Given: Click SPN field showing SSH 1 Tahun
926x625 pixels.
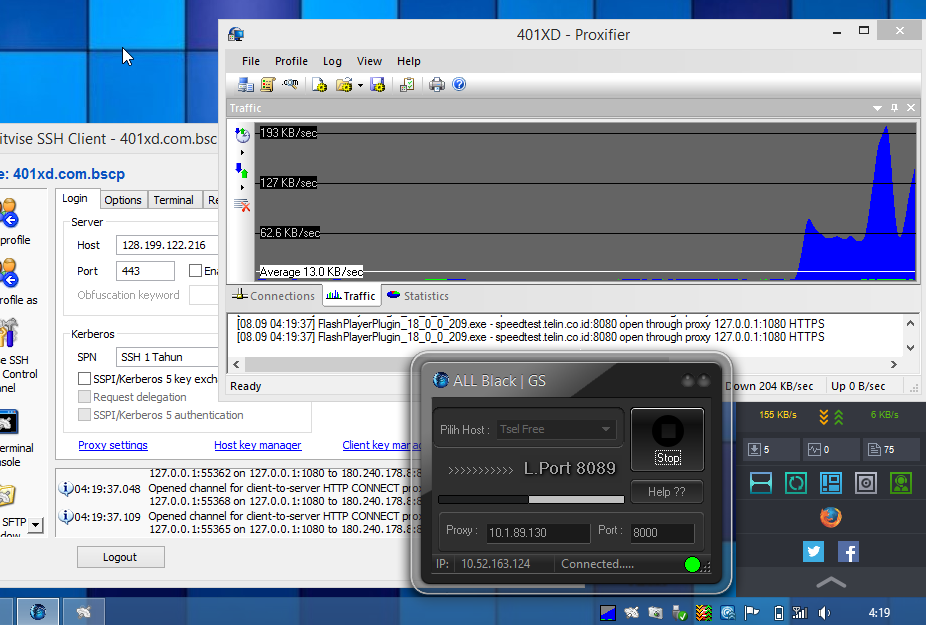Looking at the screenshot, I should coord(167,357).
